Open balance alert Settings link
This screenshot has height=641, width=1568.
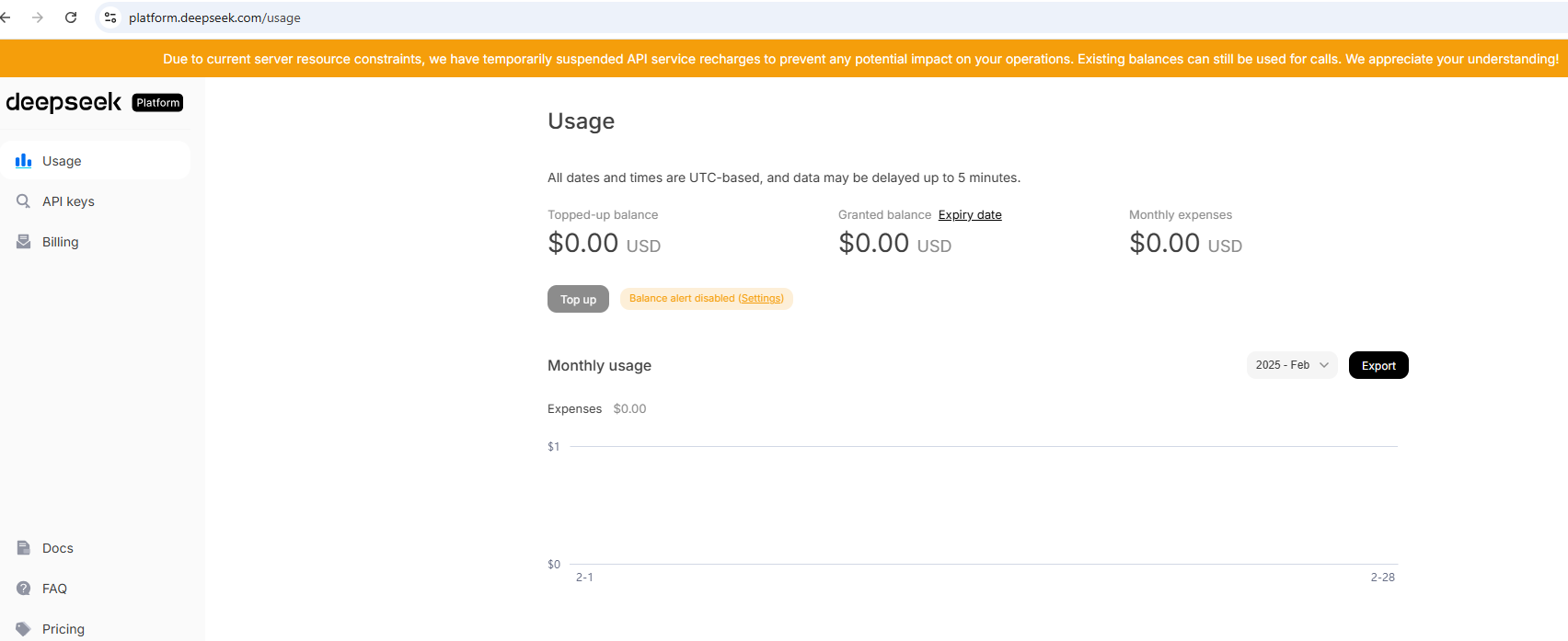[x=761, y=299]
